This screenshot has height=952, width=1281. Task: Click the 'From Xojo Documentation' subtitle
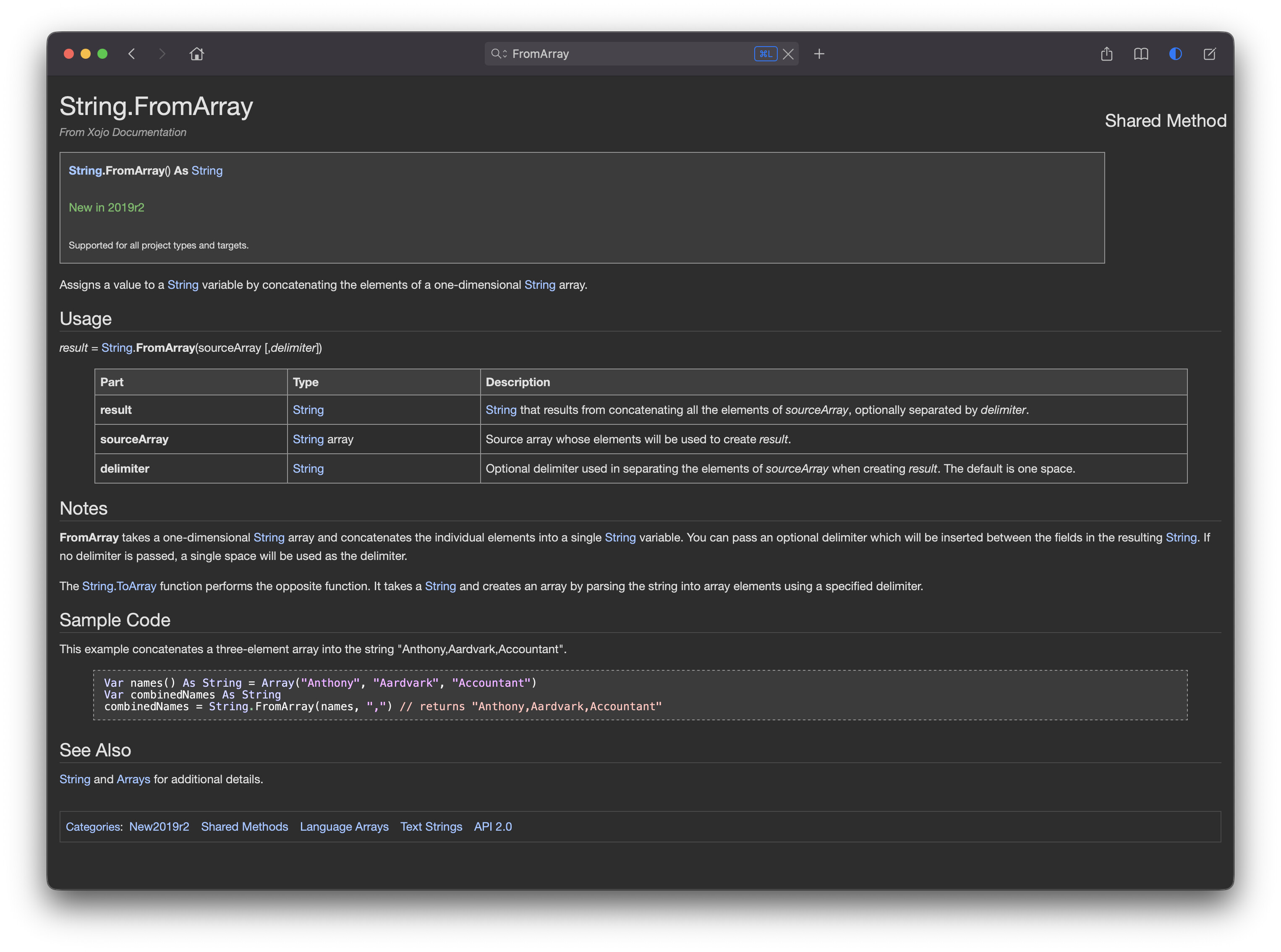(x=123, y=132)
